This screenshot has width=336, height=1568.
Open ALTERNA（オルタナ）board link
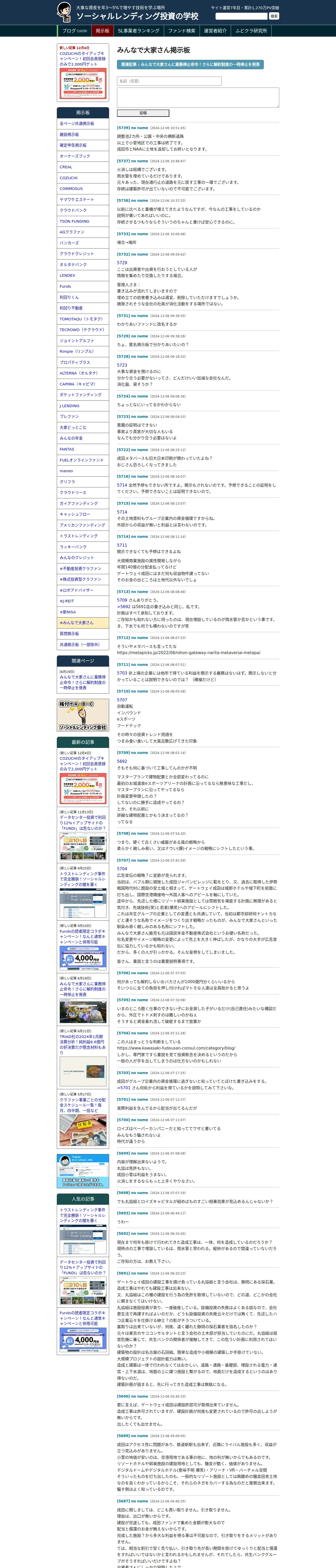point(83,373)
